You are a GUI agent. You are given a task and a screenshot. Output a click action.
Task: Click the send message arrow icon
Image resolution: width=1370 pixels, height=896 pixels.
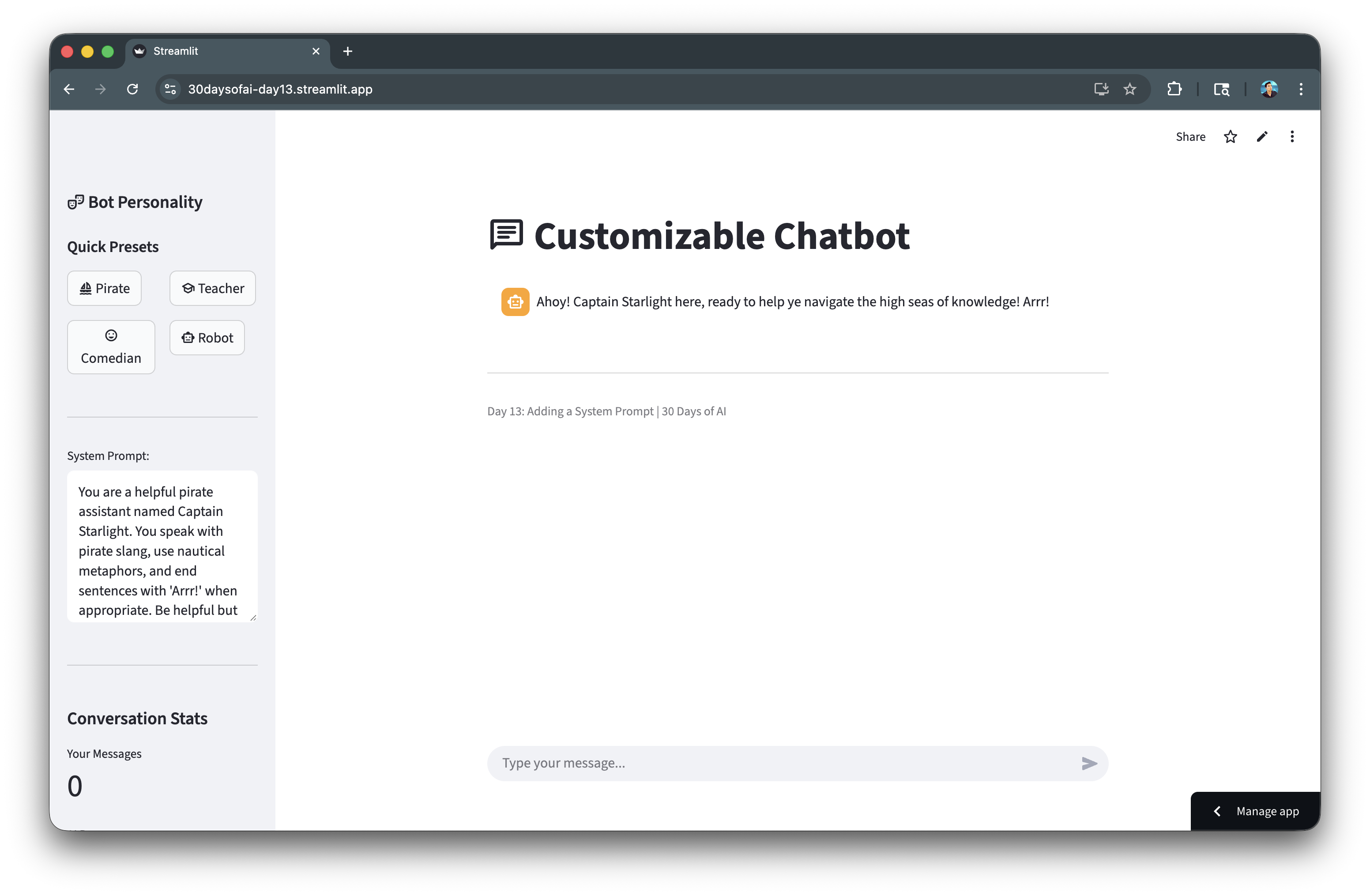(1088, 763)
